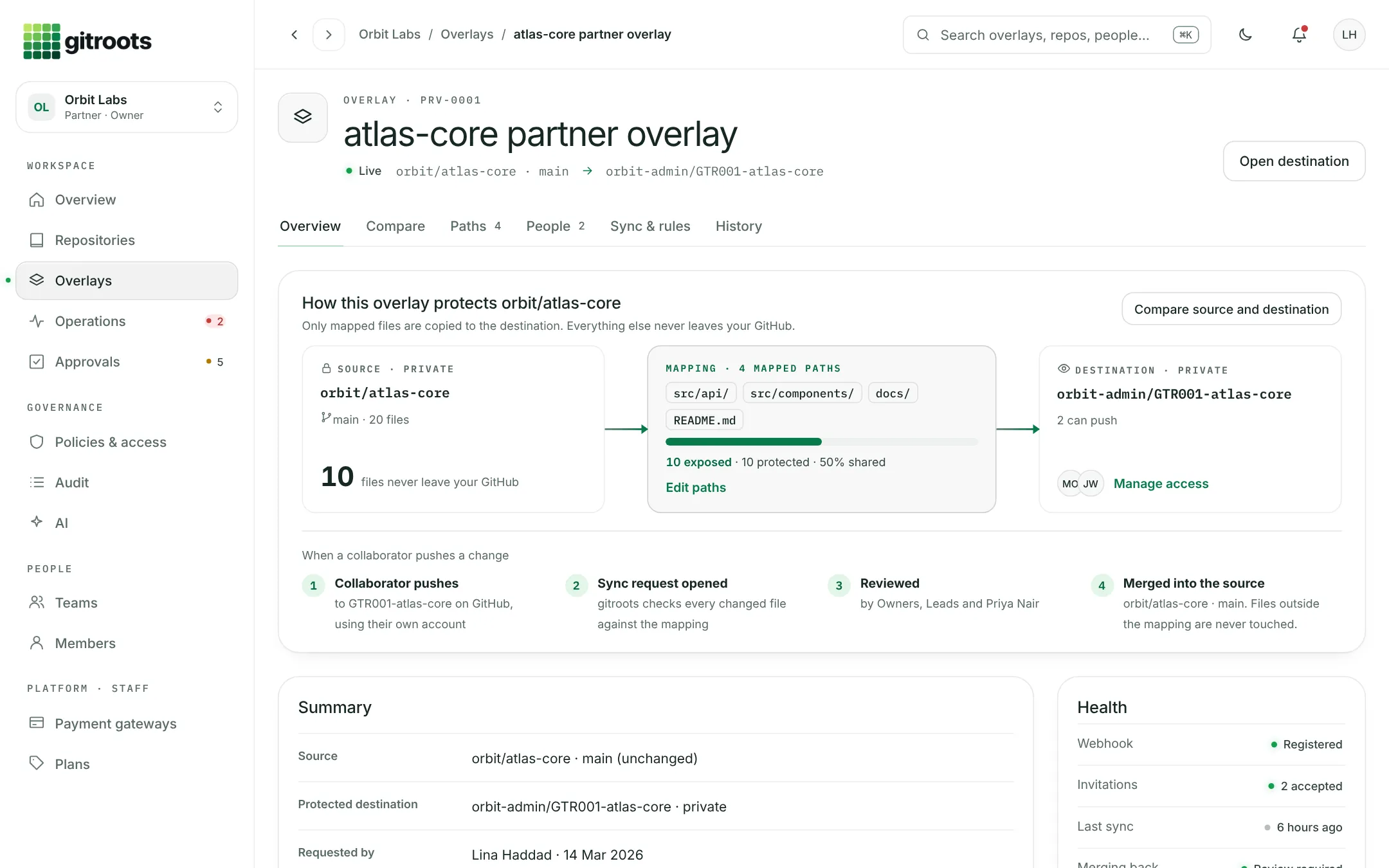1389x868 pixels.
Task: Open the Audit page
Action: 127,483
